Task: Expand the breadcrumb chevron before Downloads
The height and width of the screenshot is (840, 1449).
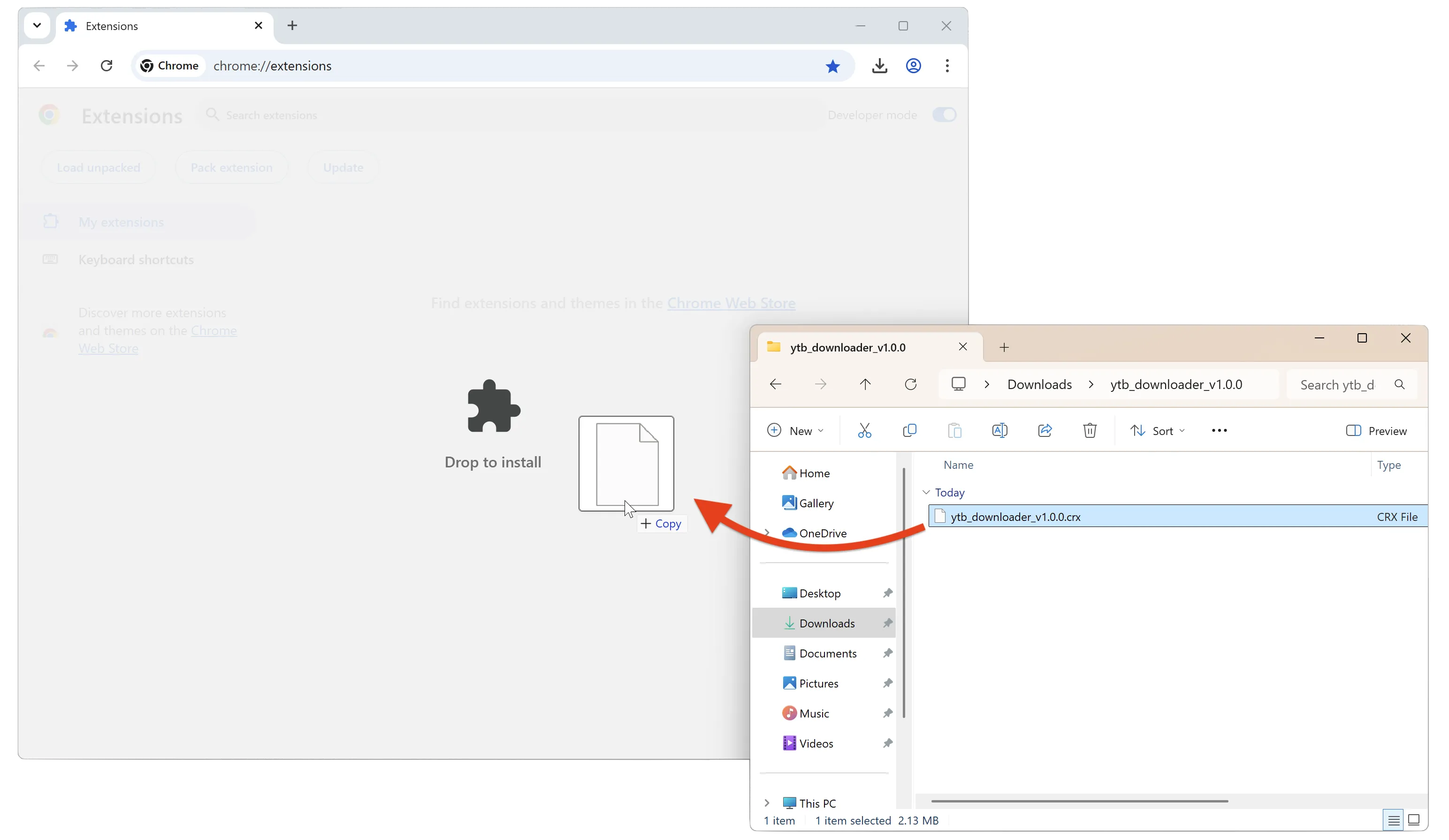Action: (987, 385)
